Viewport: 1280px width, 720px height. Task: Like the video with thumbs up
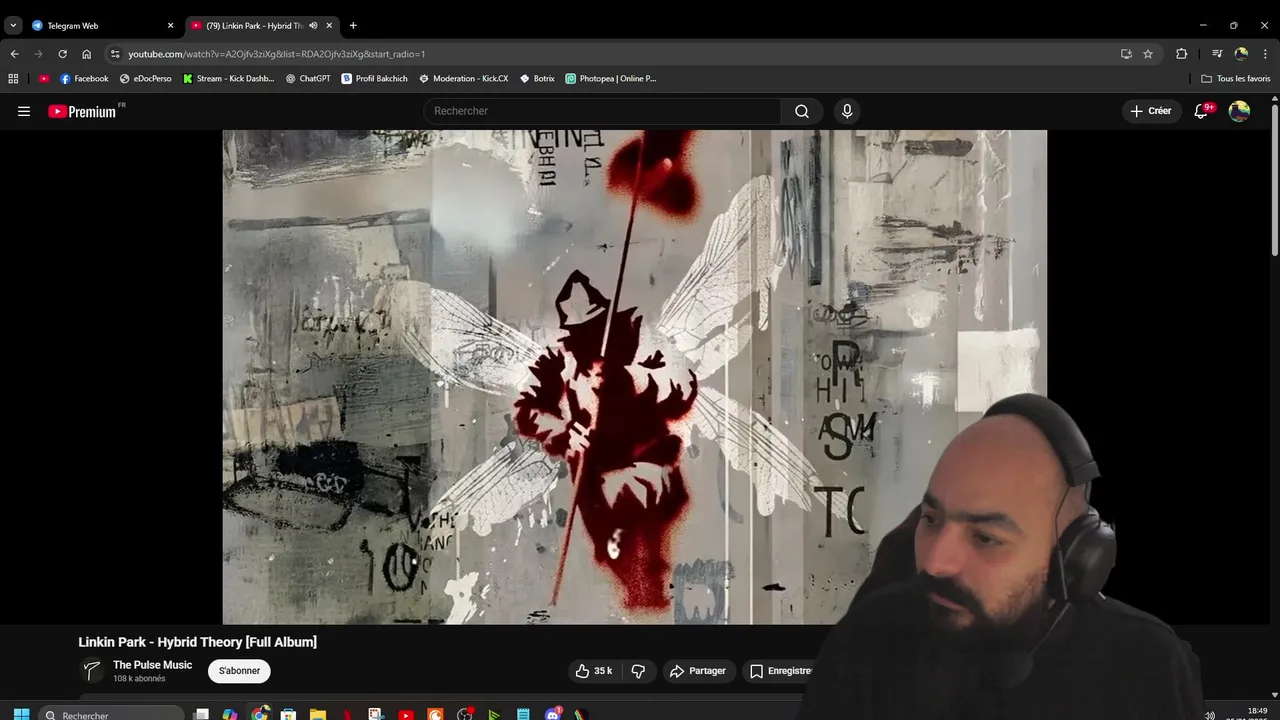[x=593, y=671]
